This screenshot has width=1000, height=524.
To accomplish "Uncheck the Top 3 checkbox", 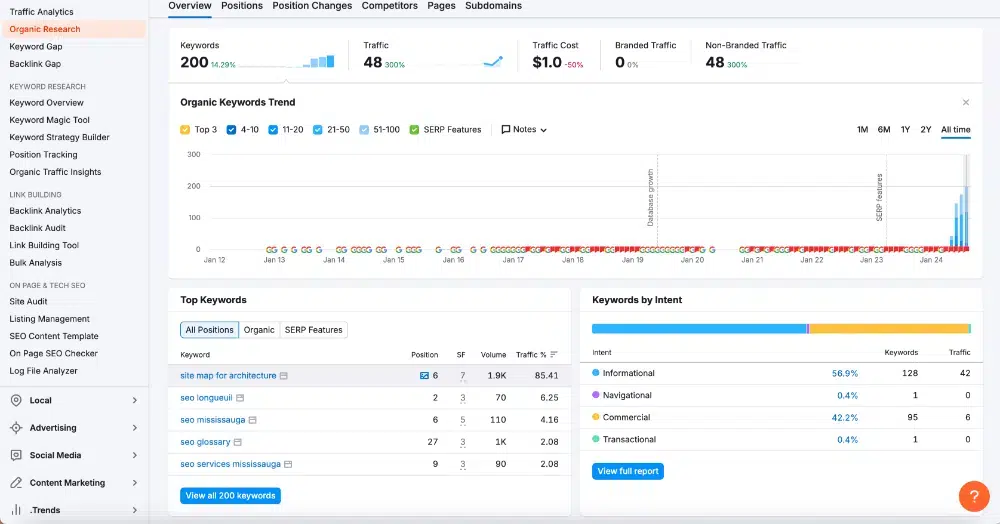I will click(x=185, y=129).
